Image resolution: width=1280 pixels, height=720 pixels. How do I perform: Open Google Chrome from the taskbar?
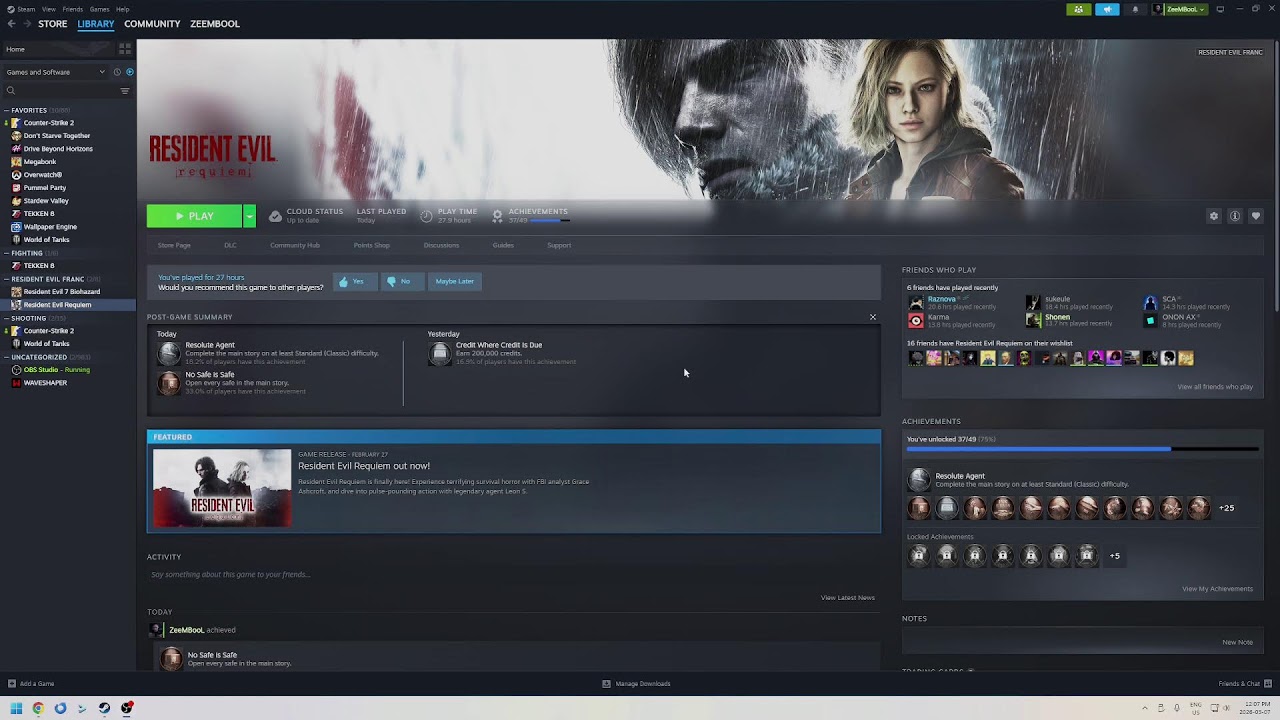pos(38,708)
